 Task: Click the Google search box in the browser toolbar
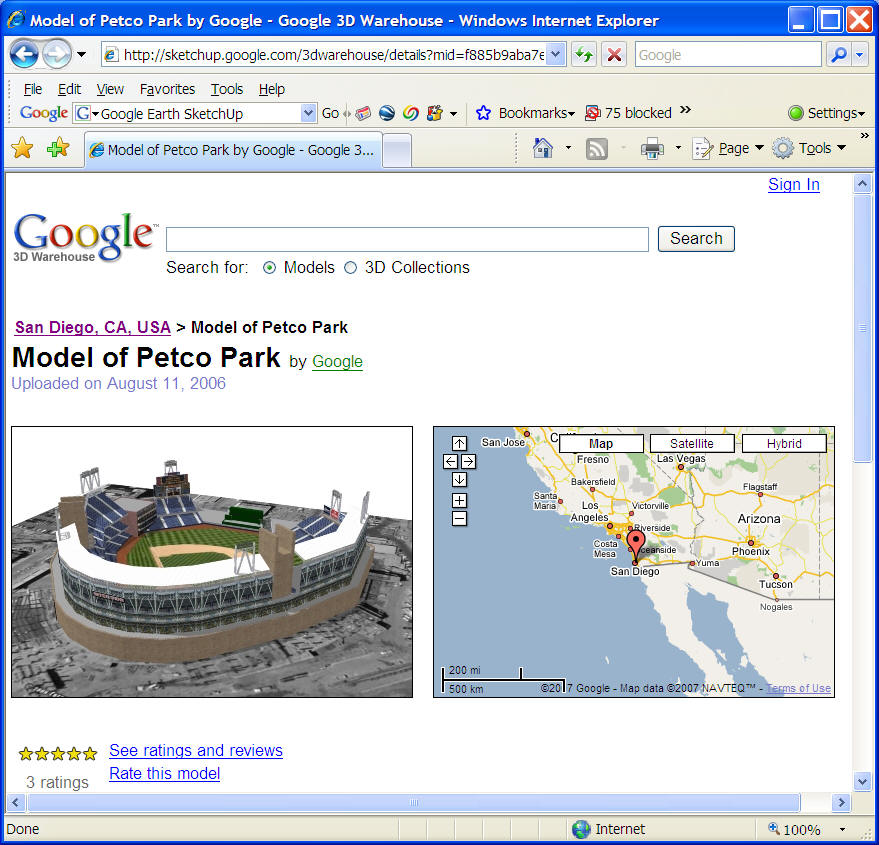point(728,55)
